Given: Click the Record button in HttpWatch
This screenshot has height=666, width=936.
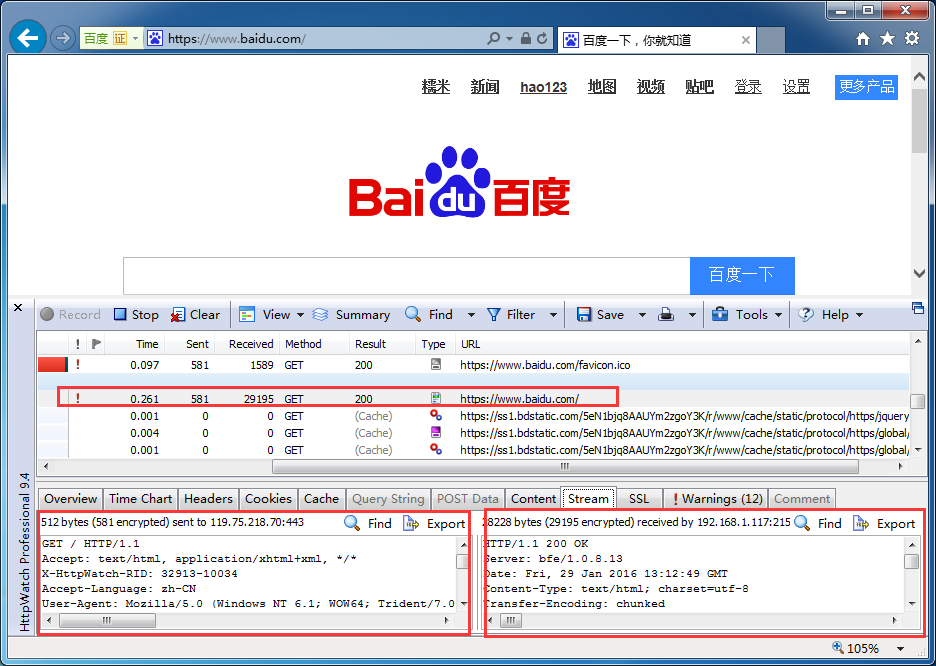Looking at the screenshot, I should coord(70,314).
